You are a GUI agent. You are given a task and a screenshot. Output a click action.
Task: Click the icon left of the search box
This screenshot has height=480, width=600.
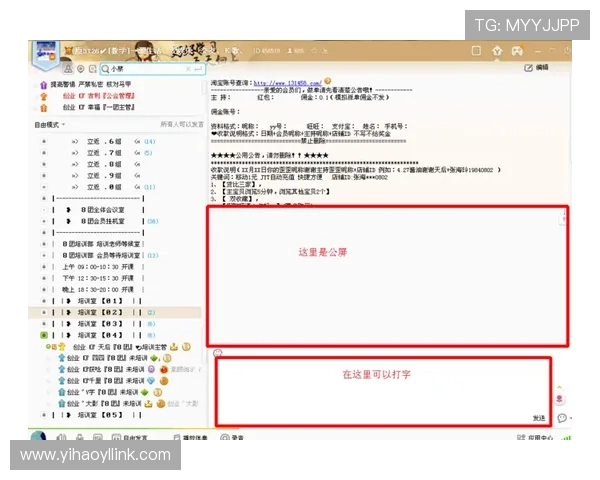coord(92,69)
